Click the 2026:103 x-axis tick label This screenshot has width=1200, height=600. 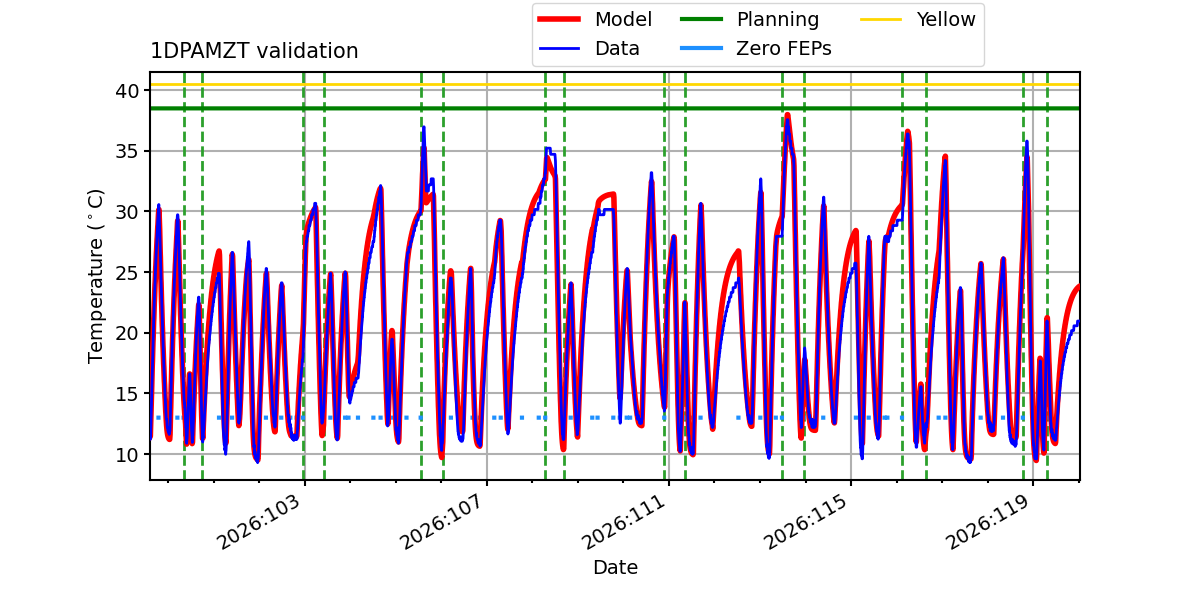[x=257, y=520]
